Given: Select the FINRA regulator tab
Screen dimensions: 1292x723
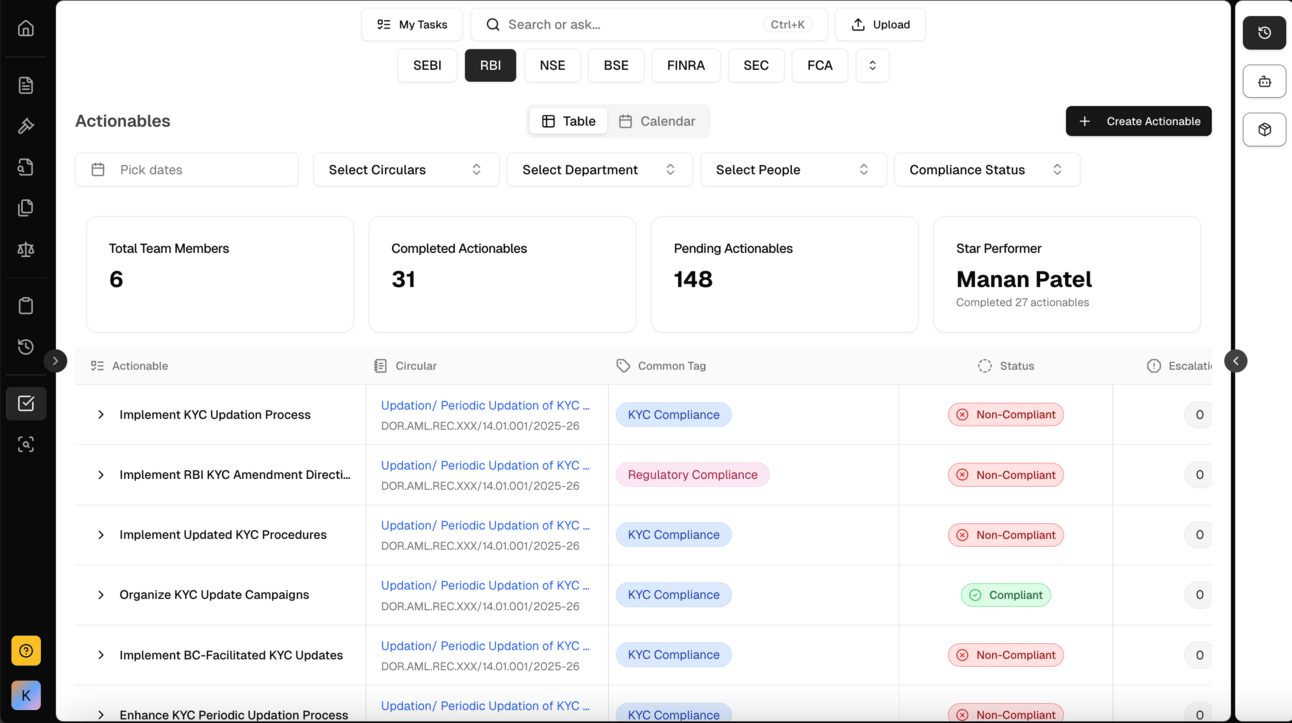Looking at the screenshot, I should pos(685,65).
